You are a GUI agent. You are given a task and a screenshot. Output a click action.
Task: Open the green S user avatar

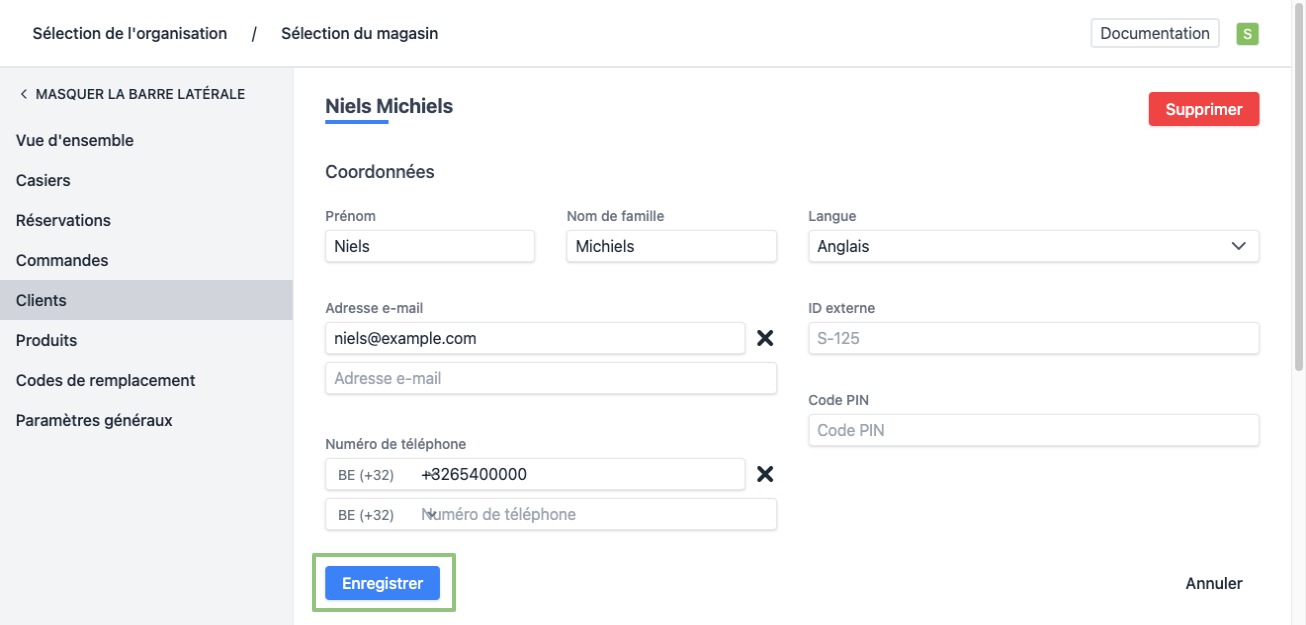tap(1246, 34)
